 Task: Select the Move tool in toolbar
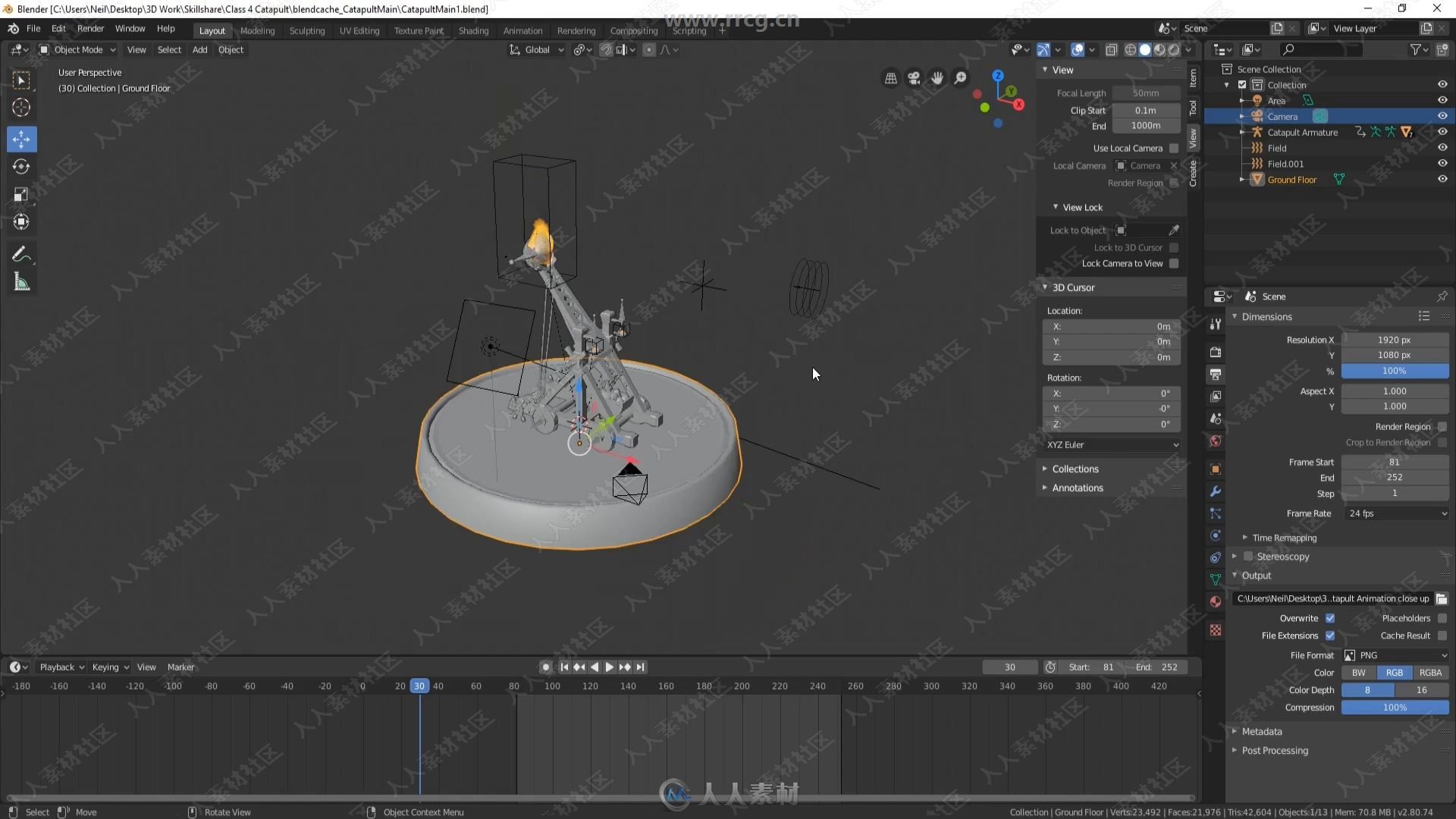coord(22,137)
